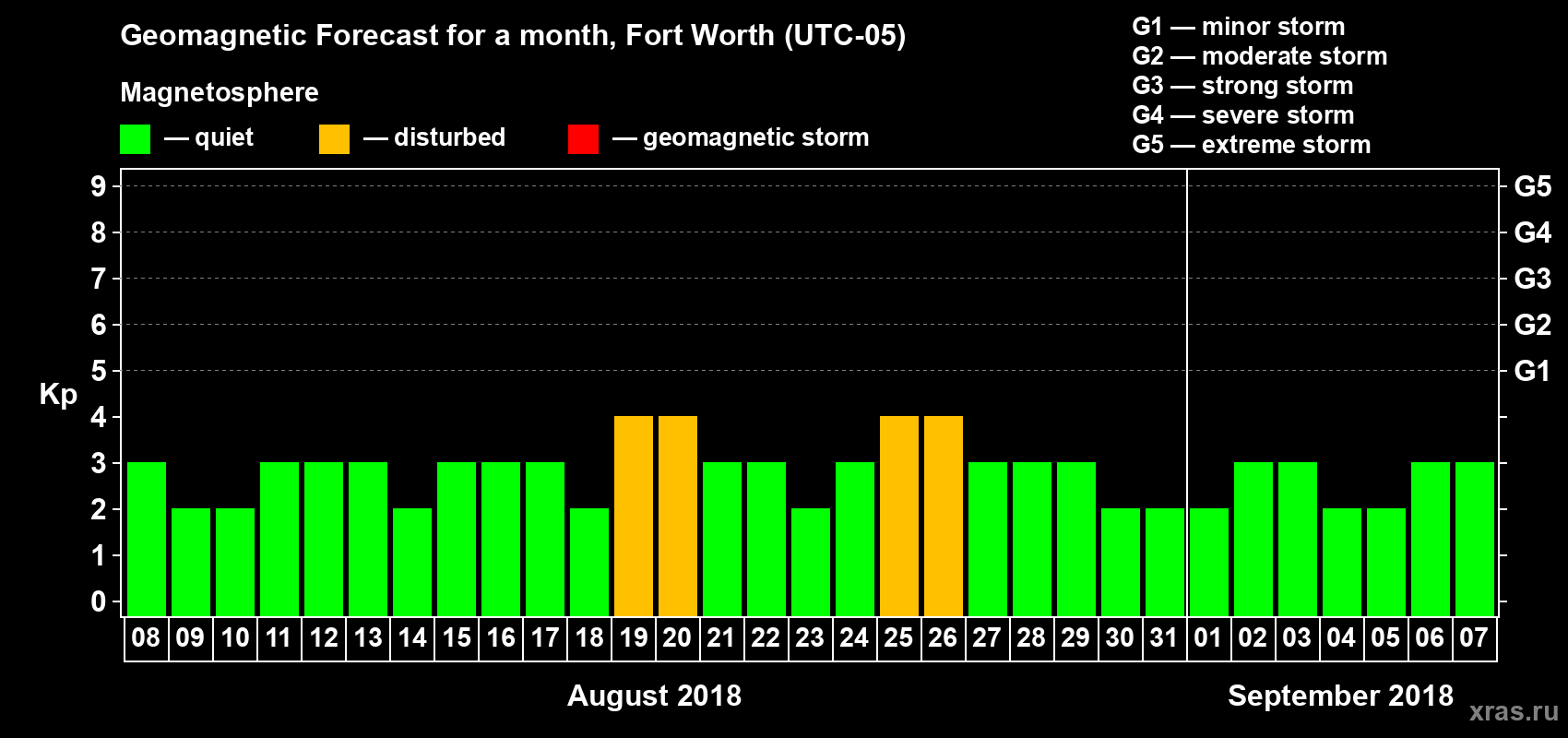
Task: Click the Kp axis value '9'
Action: pos(99,186)
